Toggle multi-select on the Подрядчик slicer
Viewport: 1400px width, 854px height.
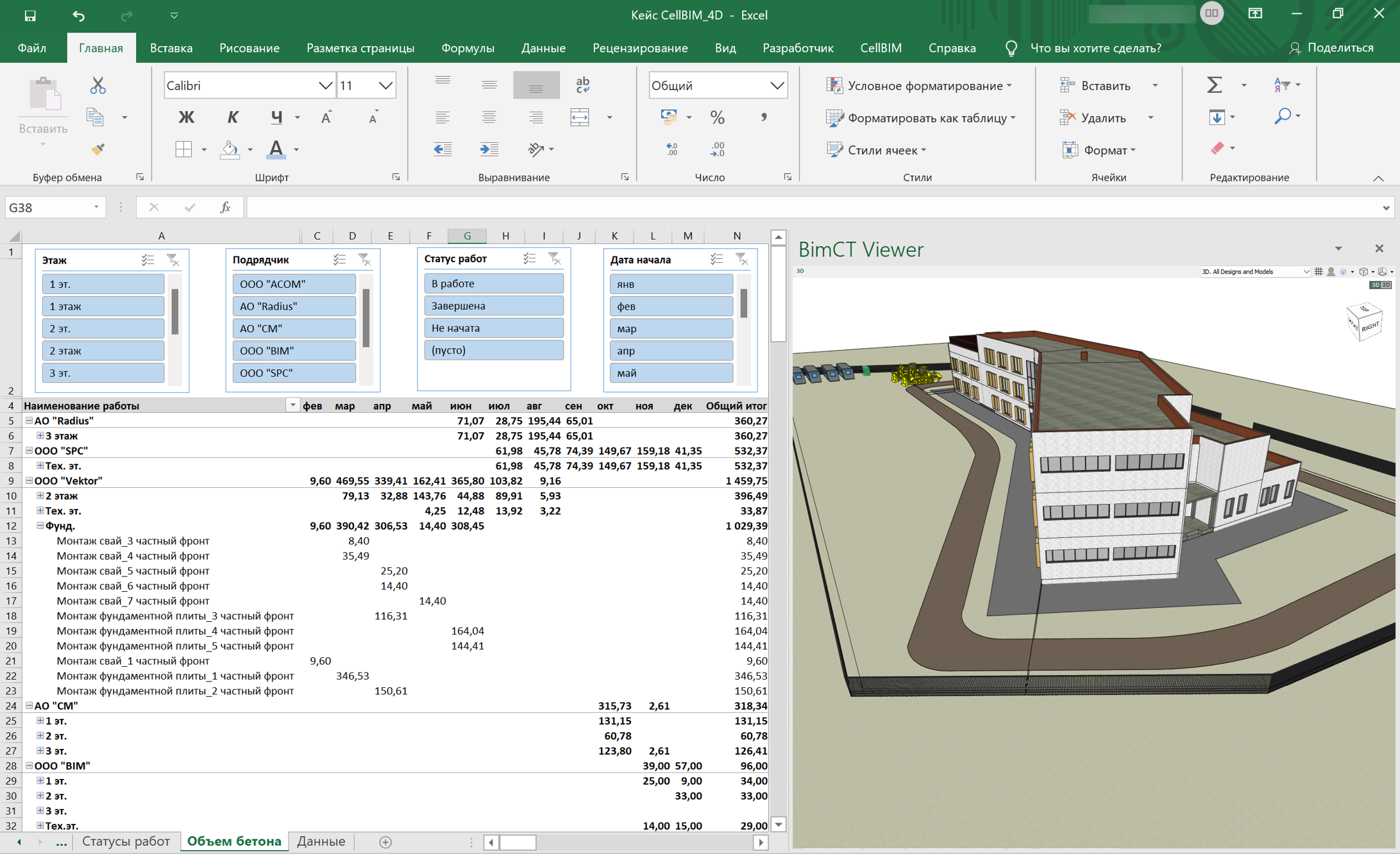(x=339, y=259)
